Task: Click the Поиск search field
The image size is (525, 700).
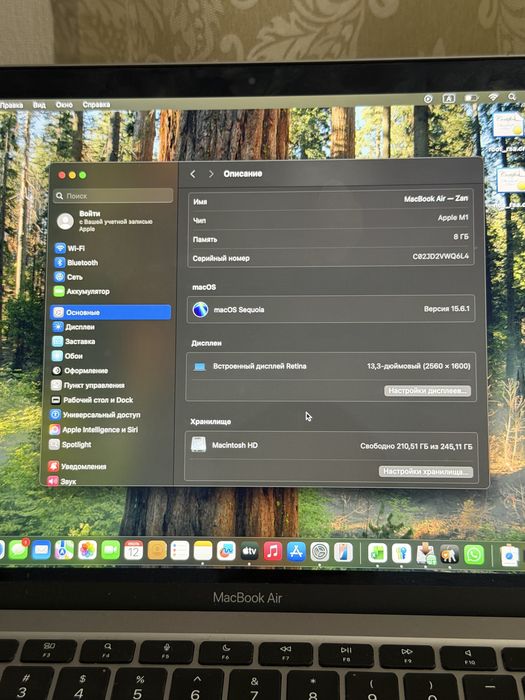Action: tap(113, 196)
